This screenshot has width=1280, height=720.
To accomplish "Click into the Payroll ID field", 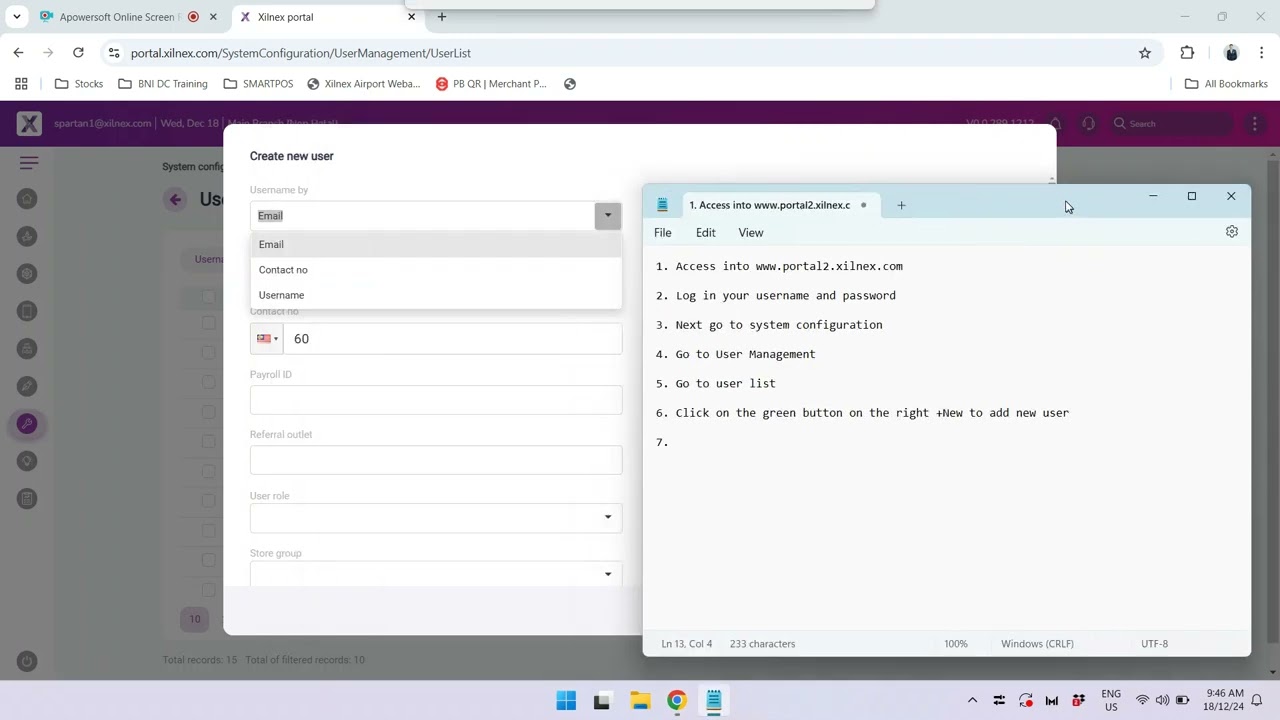I will point(436,400).
